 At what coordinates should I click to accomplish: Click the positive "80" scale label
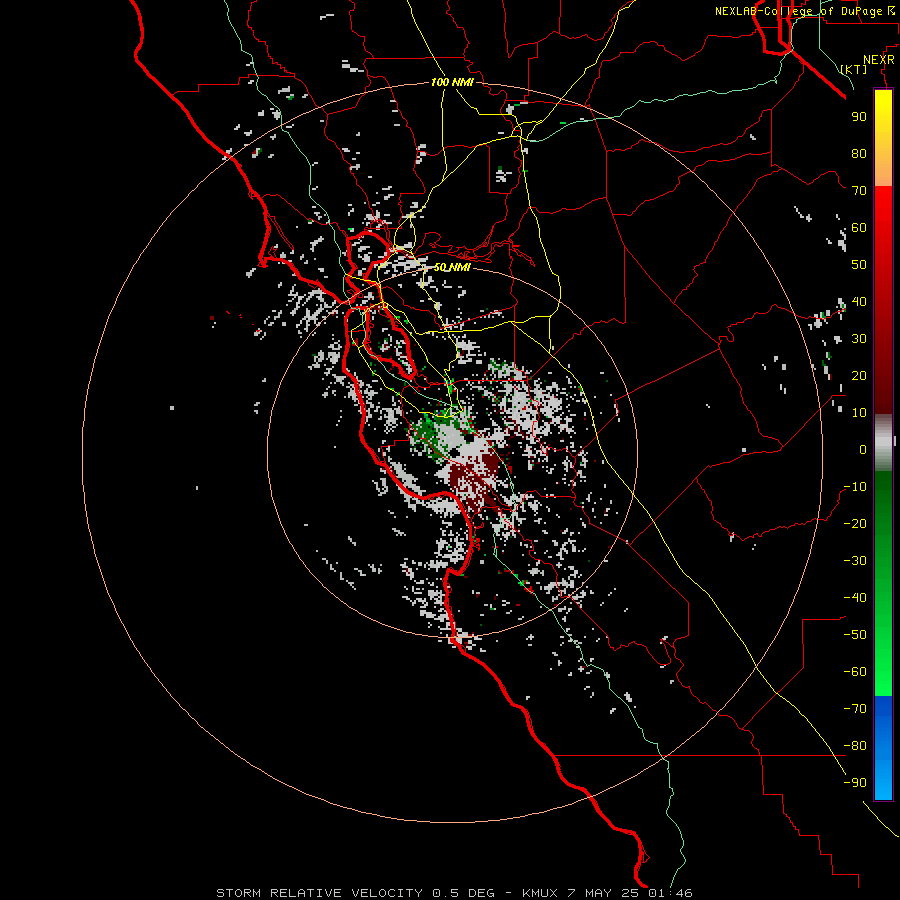point(859,153)
